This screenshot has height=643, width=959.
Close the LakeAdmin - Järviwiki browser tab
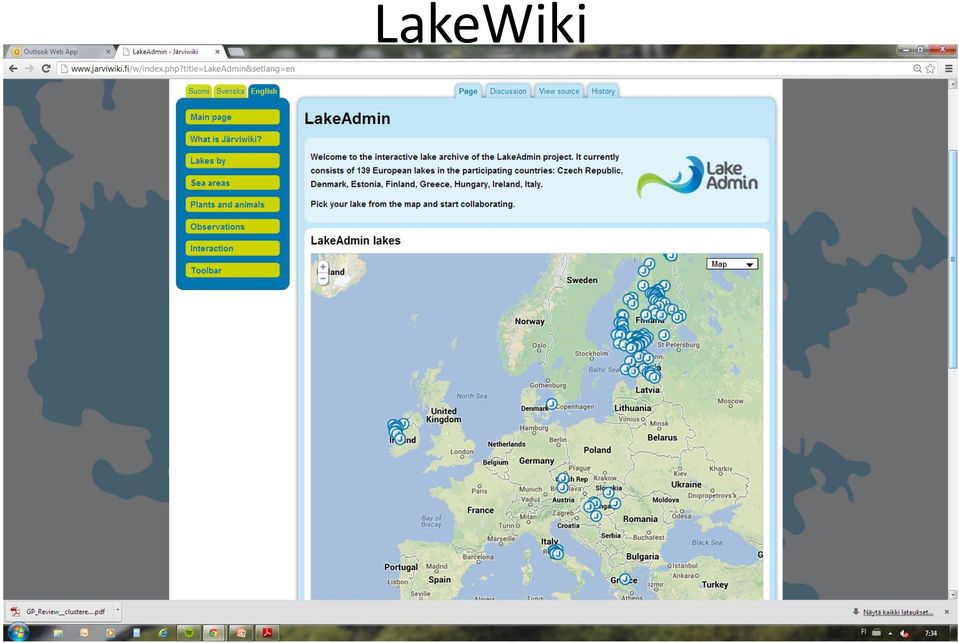click(x=217, y=52)
